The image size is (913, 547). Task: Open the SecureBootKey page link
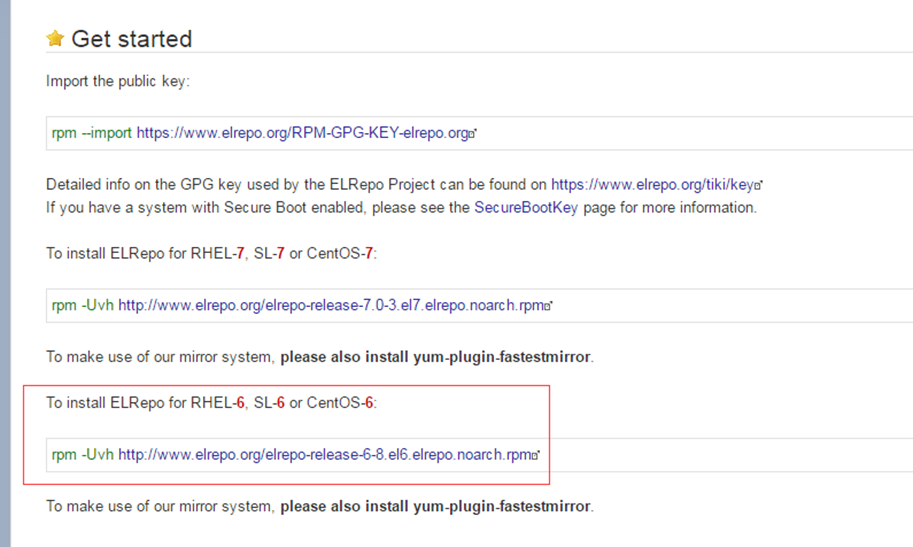(526, 208)
